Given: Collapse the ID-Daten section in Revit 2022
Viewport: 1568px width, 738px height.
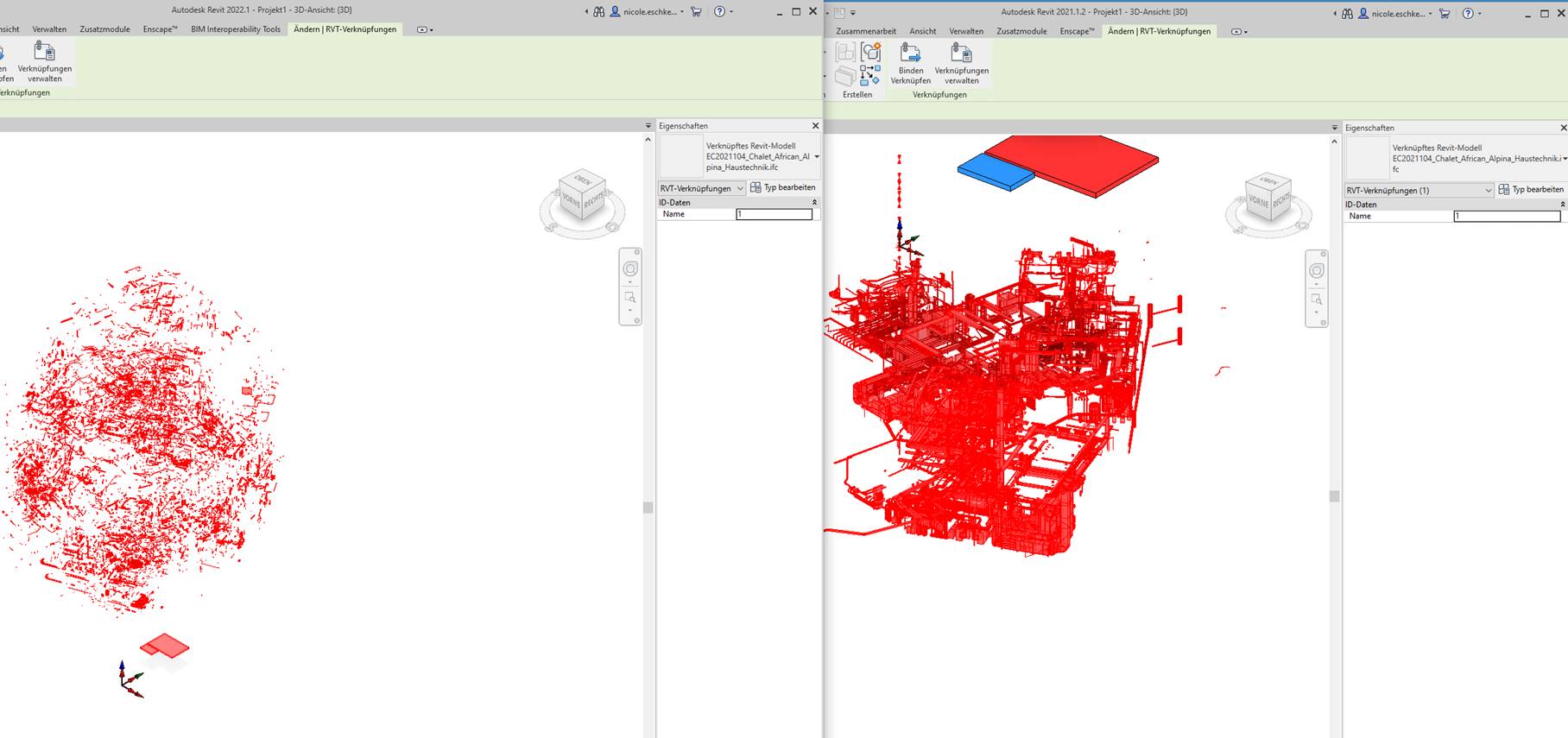Looking at the screenshot, I should 814,202.
